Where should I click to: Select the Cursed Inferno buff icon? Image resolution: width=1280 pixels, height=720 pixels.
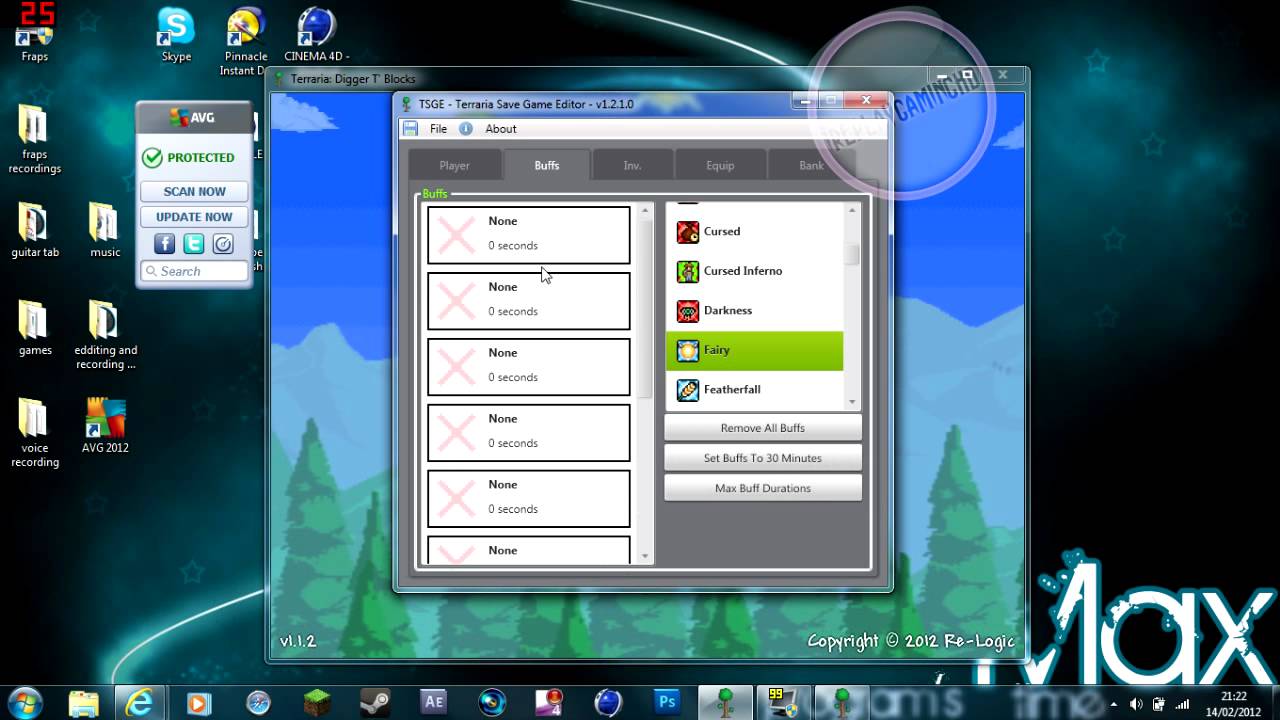coord(688,271)
